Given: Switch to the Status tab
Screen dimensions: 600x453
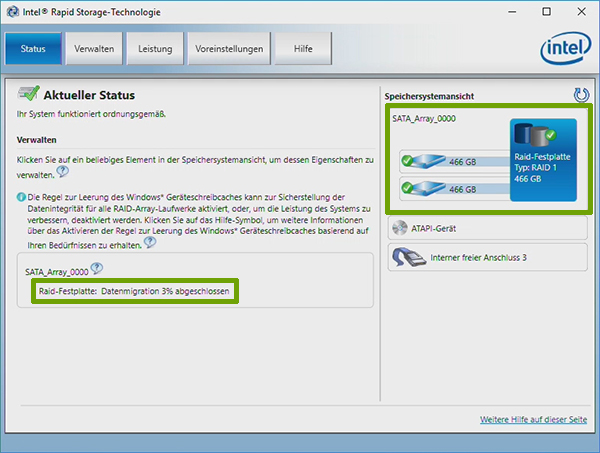Looking at the screenshot, I should pyautogui.click(x=33, y=49).
